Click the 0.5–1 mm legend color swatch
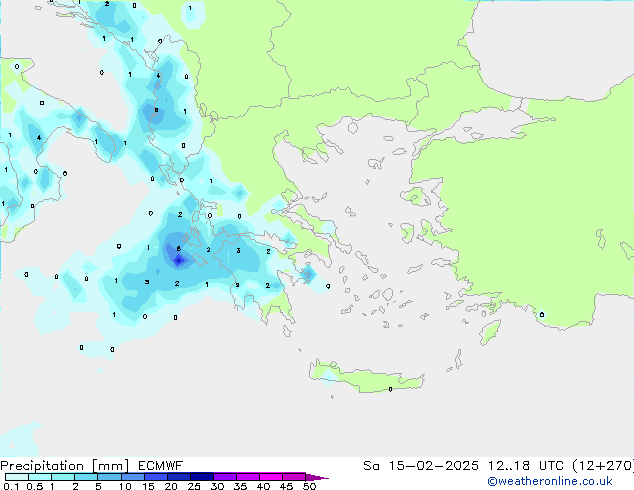634x490 pixels. coord(40,477)
